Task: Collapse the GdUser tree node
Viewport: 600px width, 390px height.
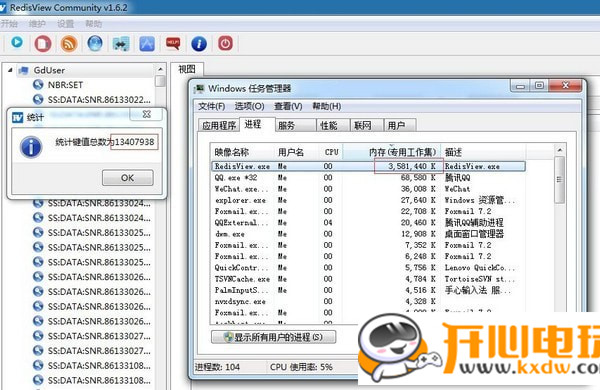Action: tap(10, 70)
